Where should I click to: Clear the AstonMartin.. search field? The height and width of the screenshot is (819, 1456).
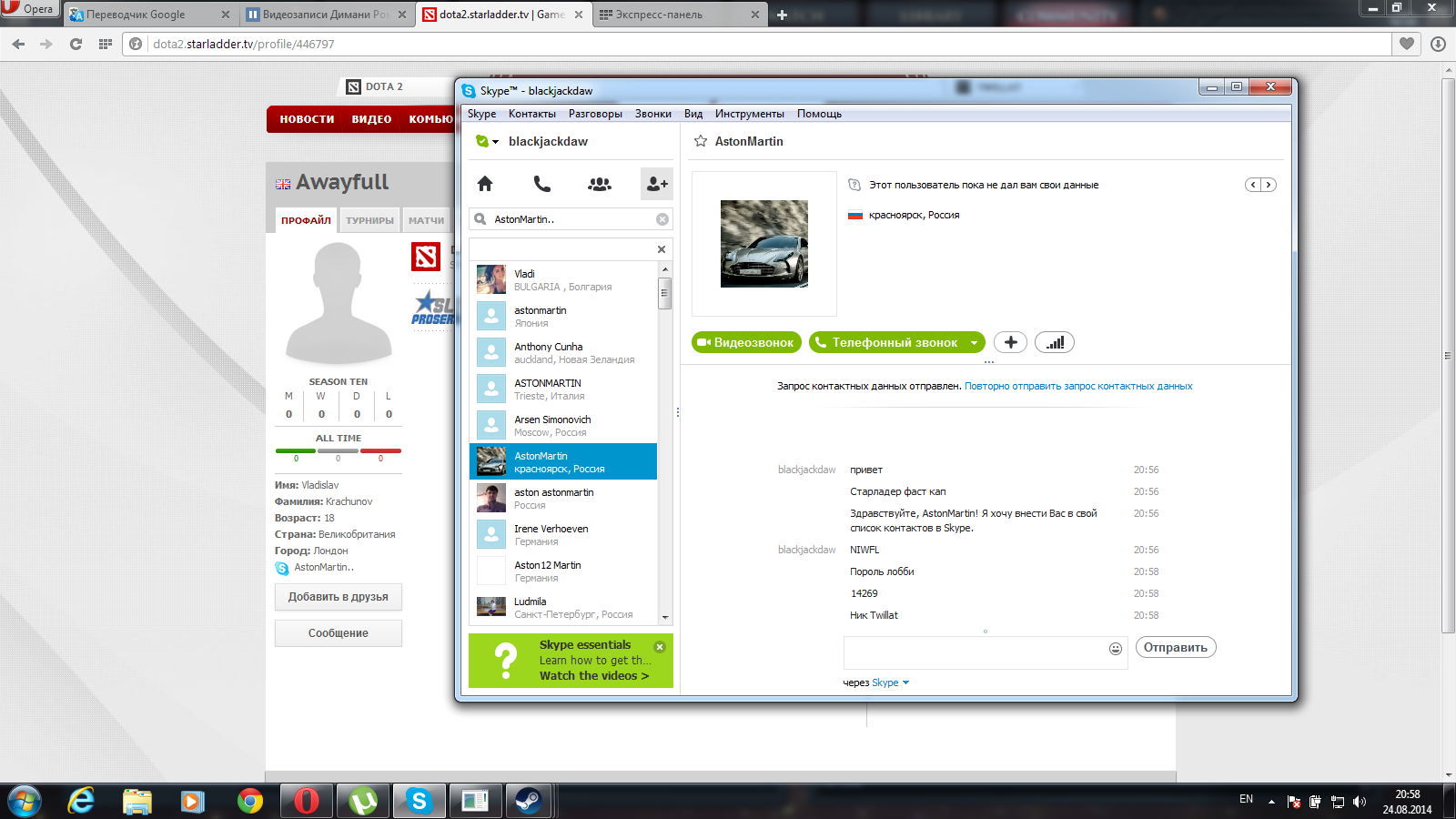click(662, 219)
